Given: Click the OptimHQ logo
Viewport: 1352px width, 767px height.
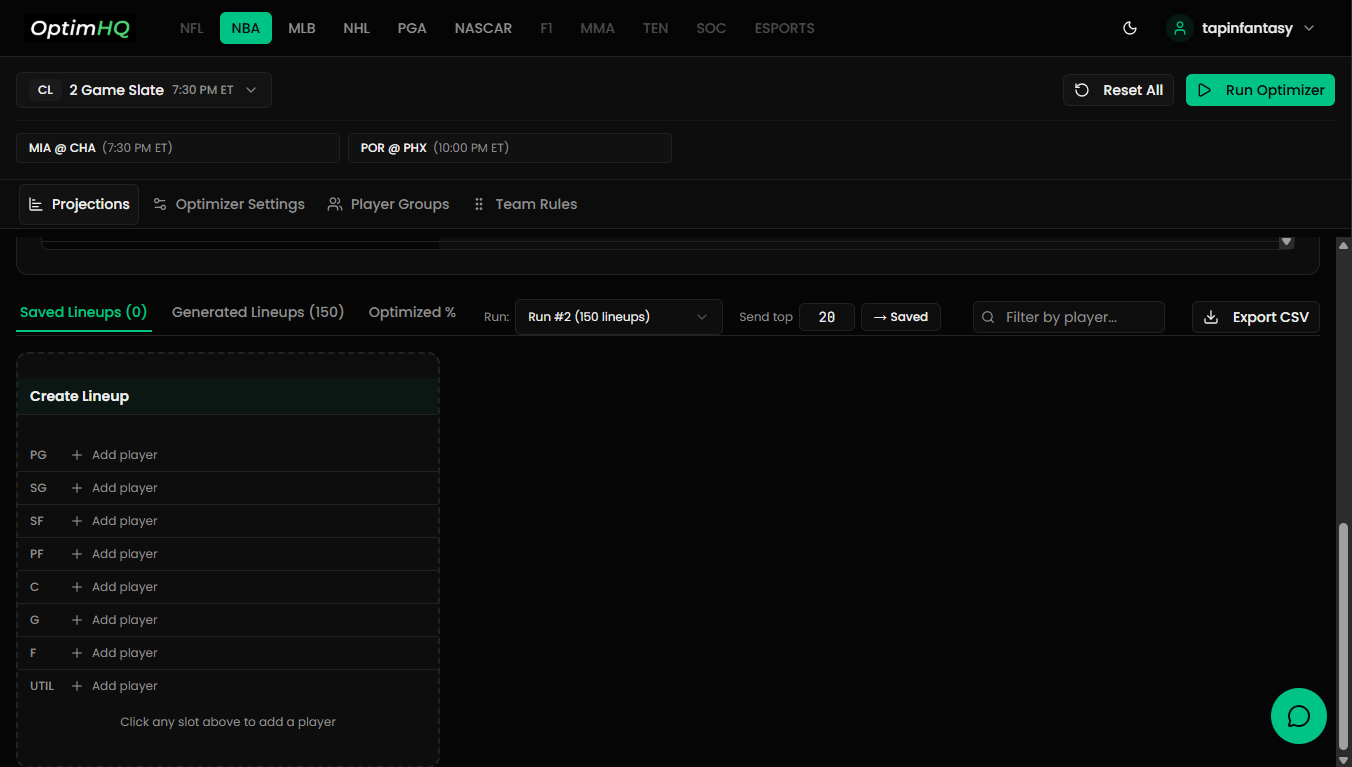Looking at the screenshot, I should tap(80, 28).
